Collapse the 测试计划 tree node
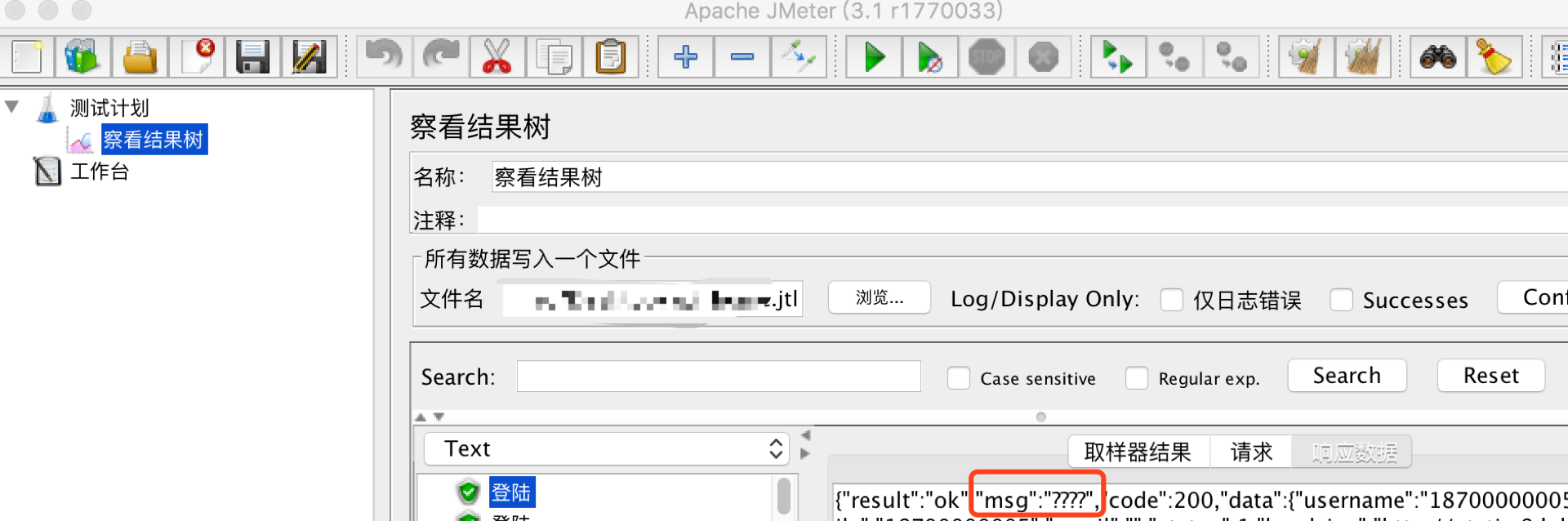 click(x=12, y=107)
